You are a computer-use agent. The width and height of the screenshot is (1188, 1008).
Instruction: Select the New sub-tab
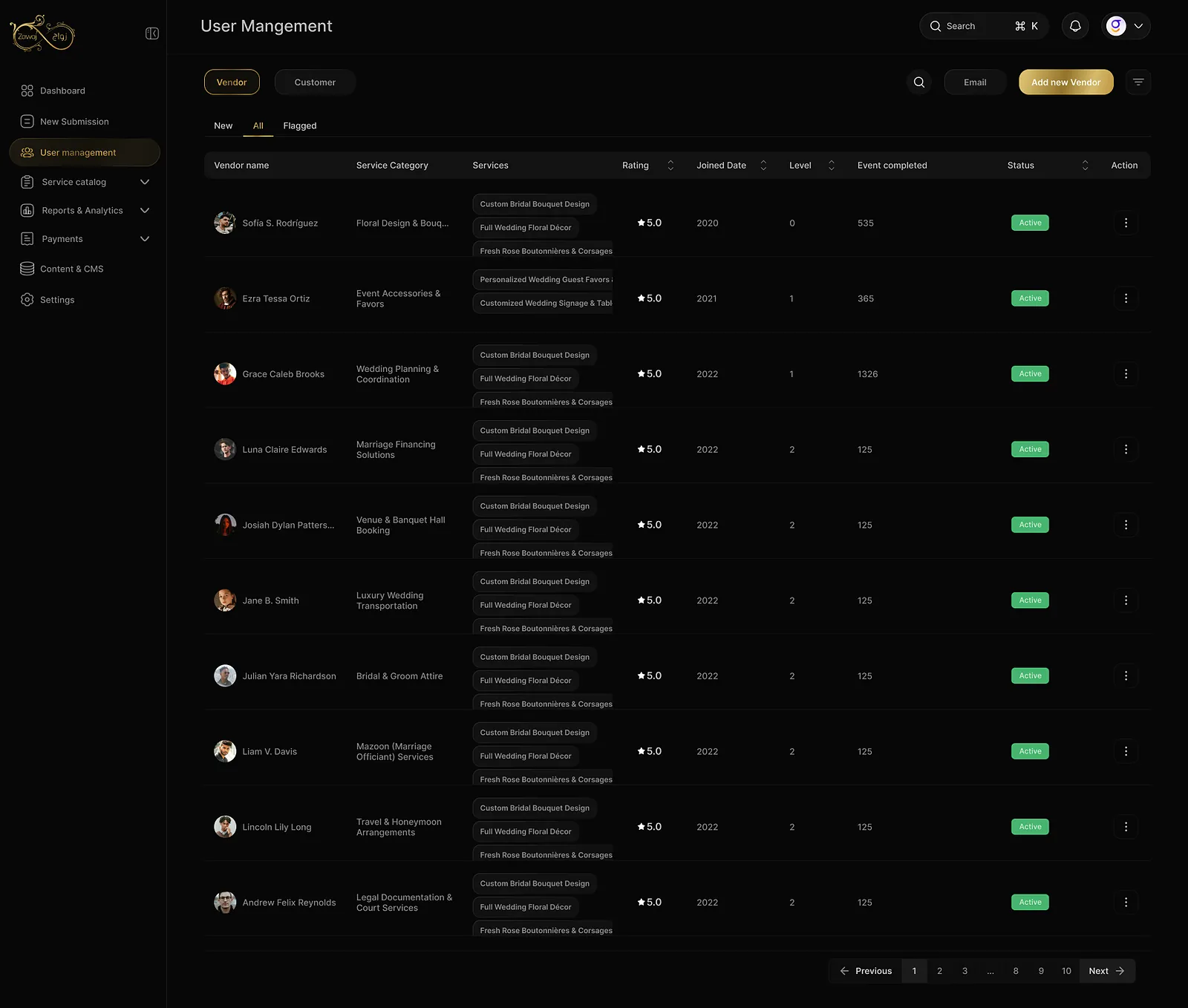pyautogui.click(x=223, y=125)
